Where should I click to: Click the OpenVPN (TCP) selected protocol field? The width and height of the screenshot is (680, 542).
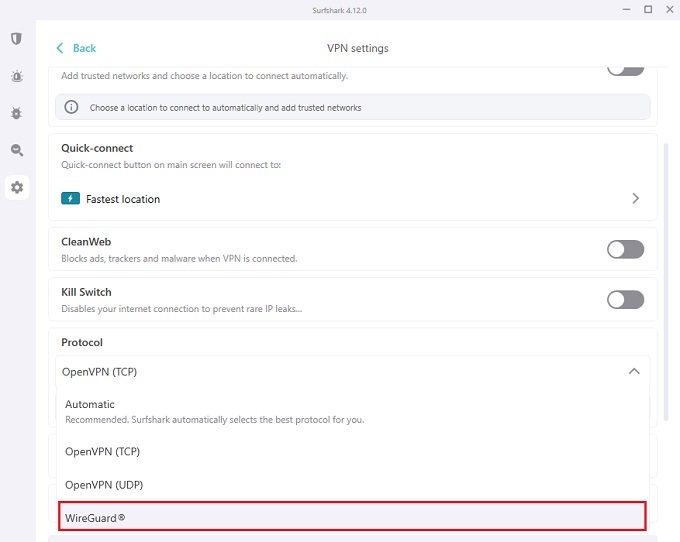pos(352,372)
